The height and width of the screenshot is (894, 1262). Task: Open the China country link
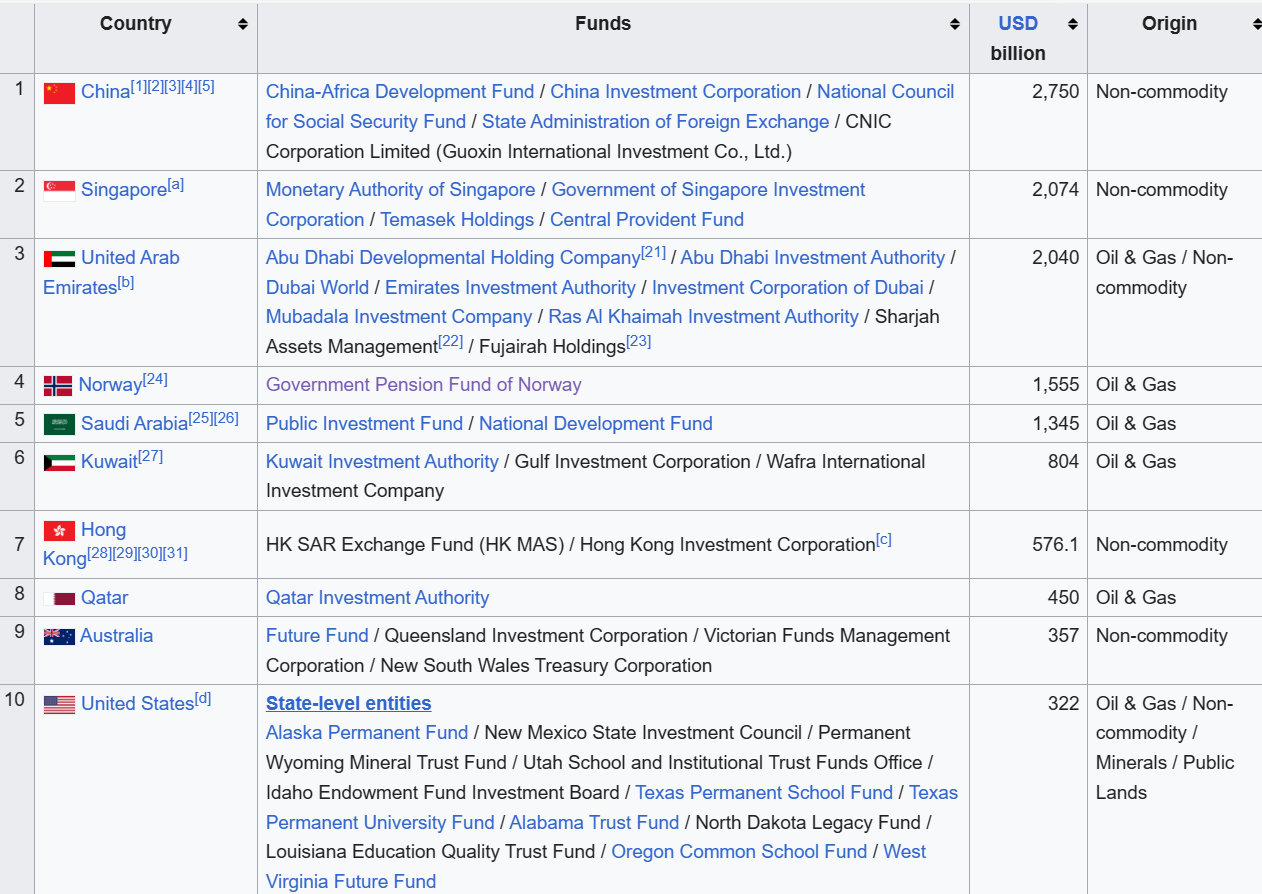coord(105,92)
